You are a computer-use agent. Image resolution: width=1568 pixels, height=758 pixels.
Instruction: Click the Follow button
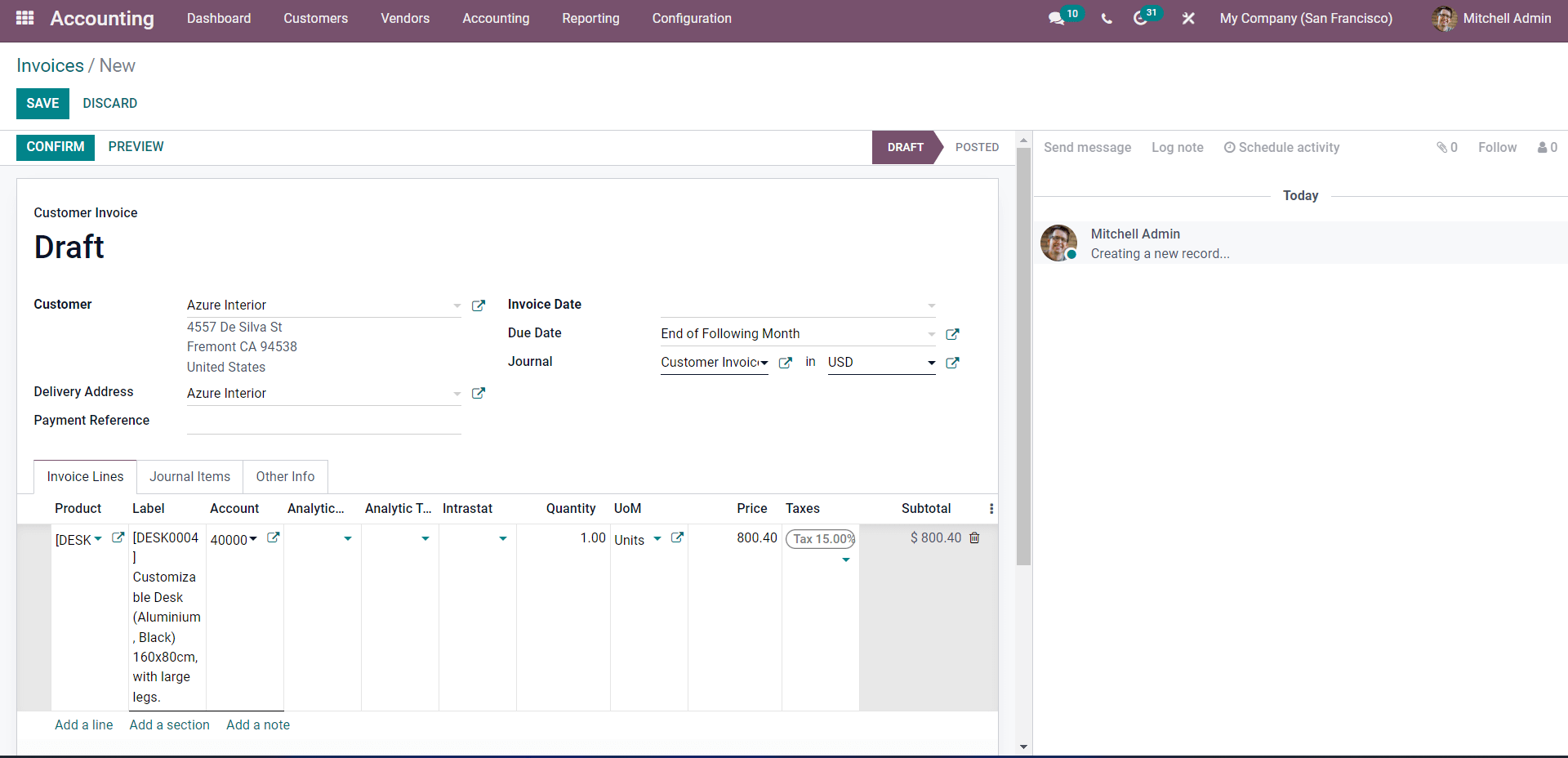[1497, 147]
